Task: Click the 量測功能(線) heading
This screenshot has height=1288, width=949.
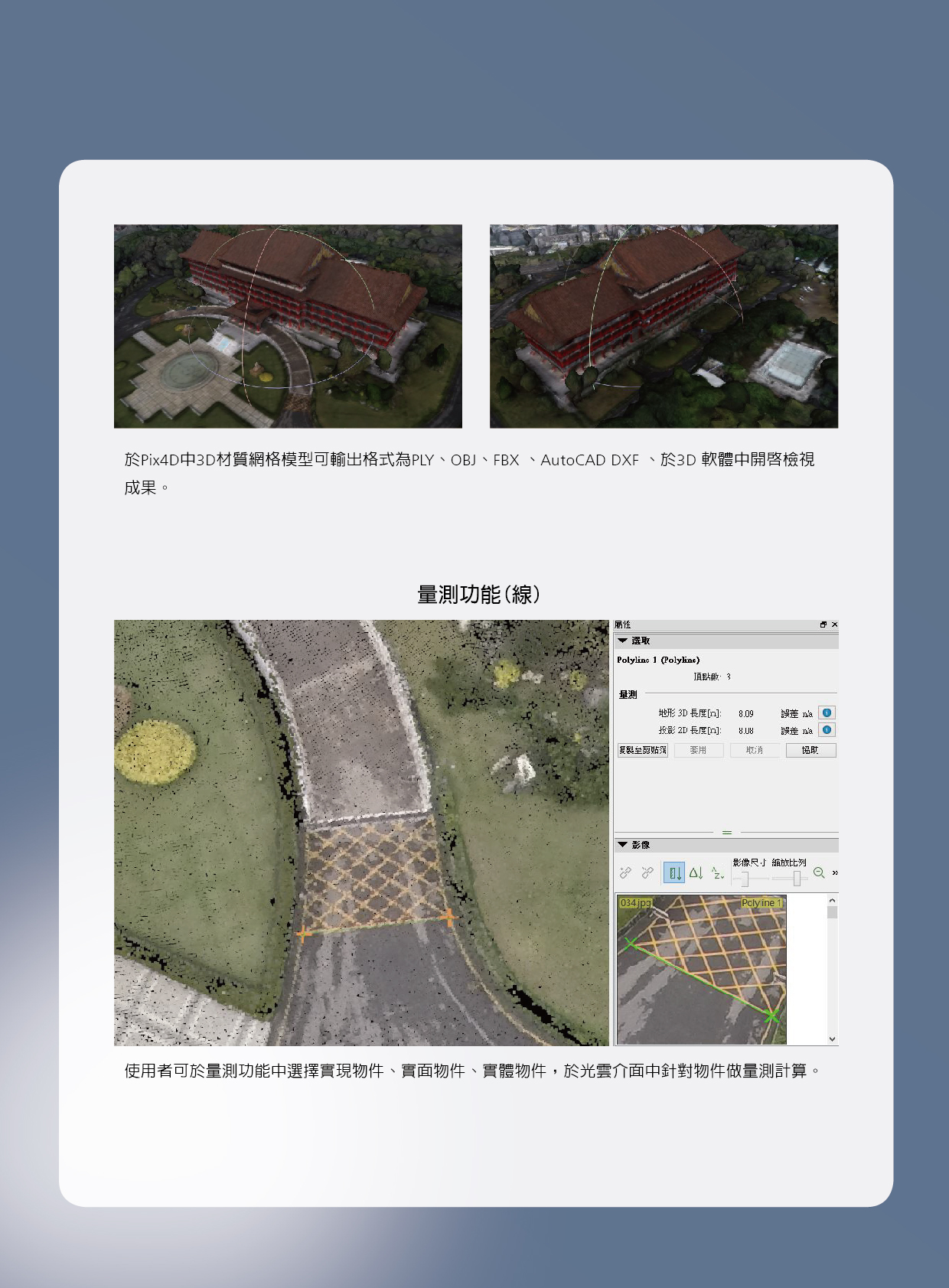Action: tap(479, 595)
